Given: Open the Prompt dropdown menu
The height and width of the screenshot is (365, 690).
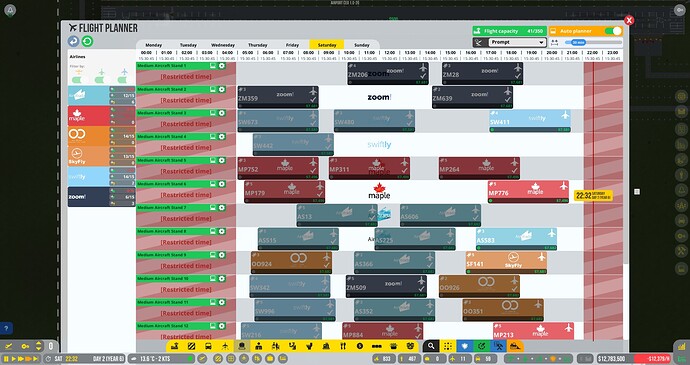Looking at the screenshot, I should [518, 42].
